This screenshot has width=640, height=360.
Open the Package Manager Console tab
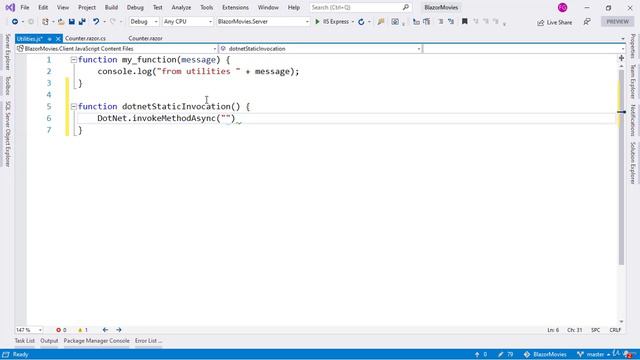(x=96, y=341)
